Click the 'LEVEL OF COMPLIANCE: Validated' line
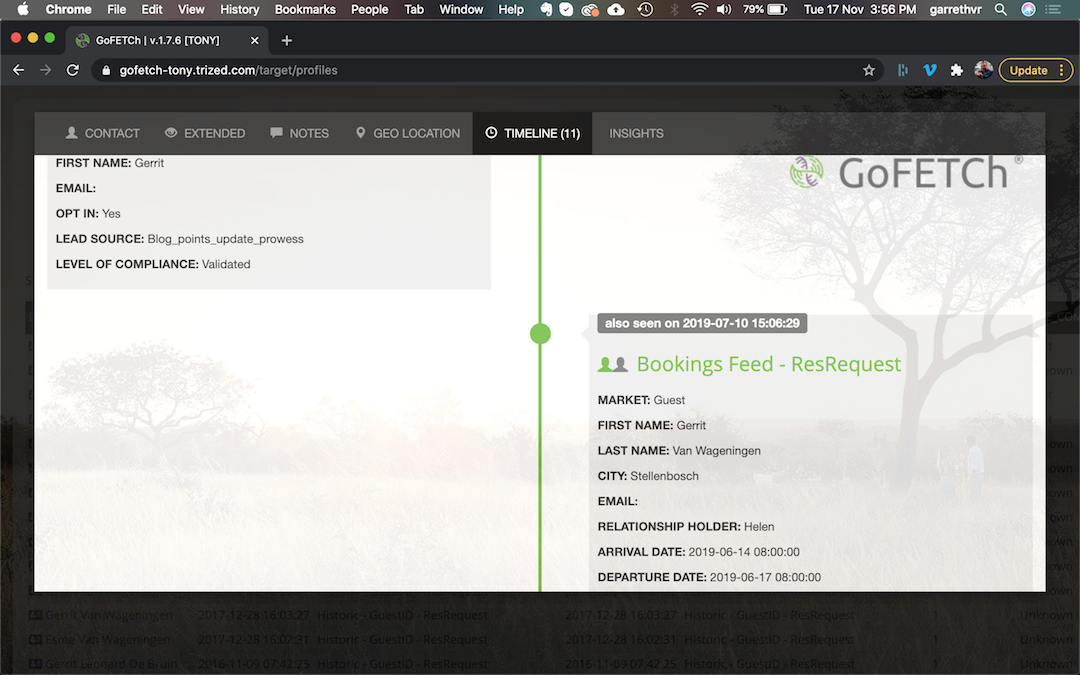This screenshot has width=1080, height=675. 153,264
